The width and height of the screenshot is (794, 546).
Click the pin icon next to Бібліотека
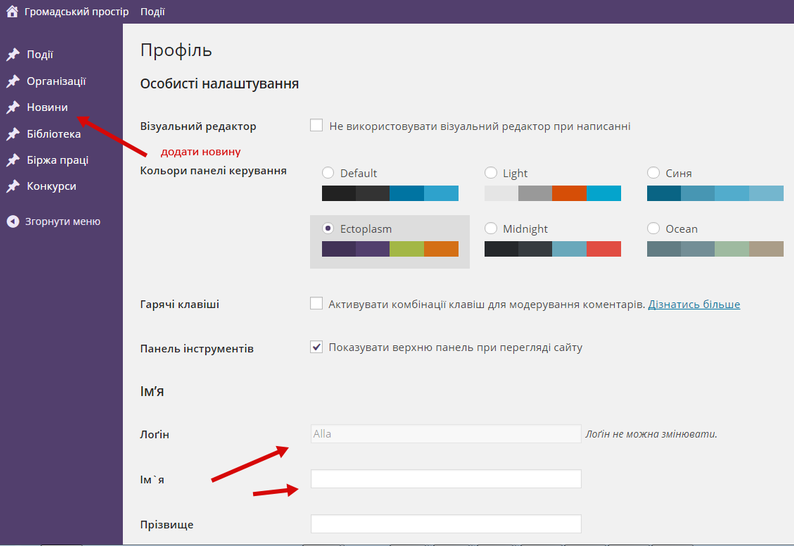pyautogui.click(x=13, y=134)
